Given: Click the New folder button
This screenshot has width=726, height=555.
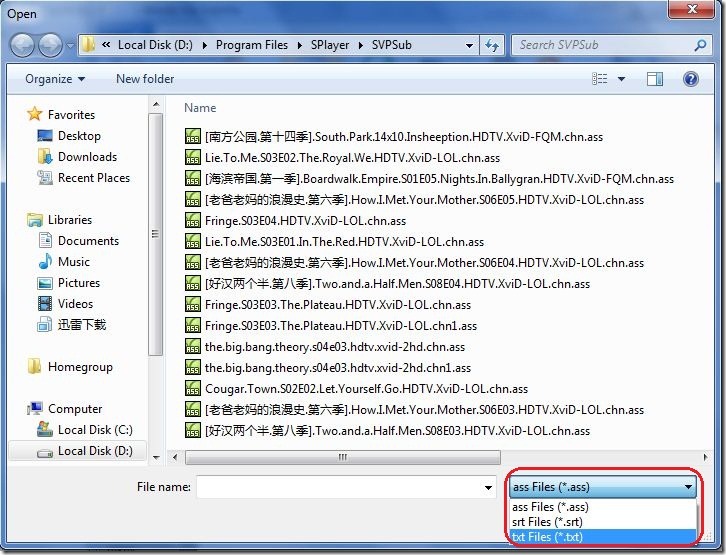Looking at the screenshot, I should coord(145,79).
